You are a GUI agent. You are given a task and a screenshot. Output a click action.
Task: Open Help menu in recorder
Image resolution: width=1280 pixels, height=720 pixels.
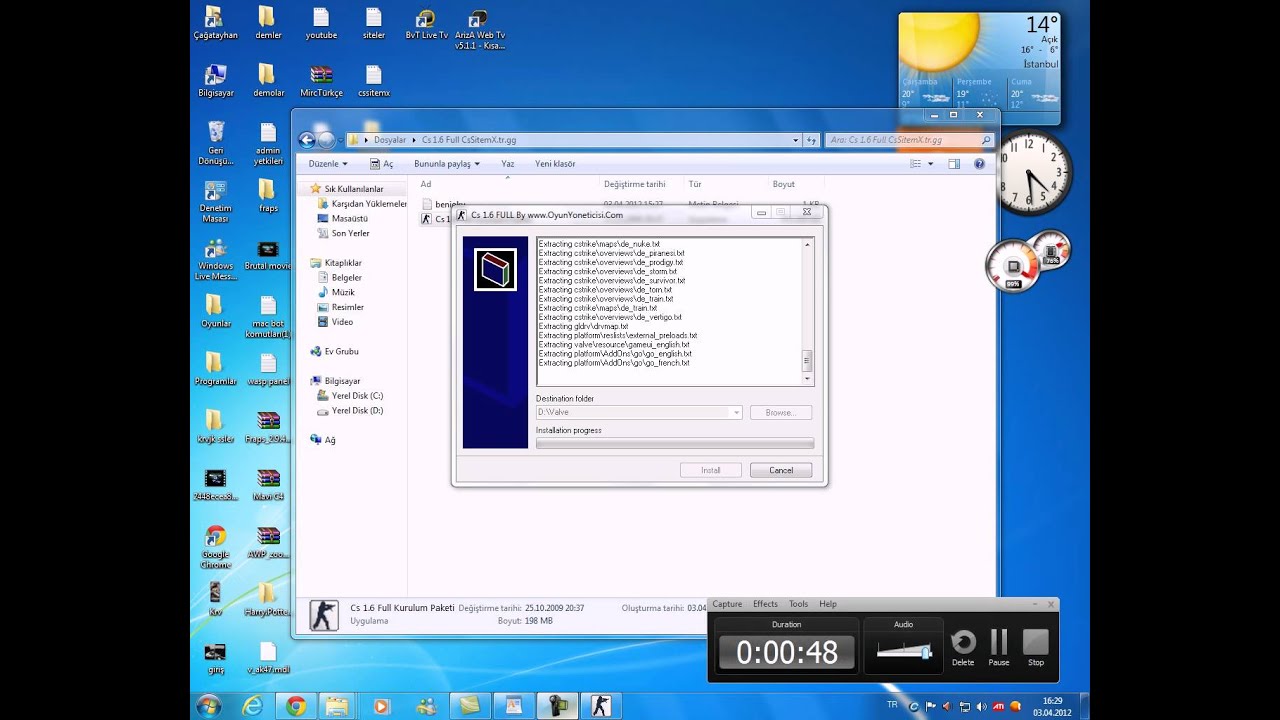pyautogui.click(x=828, y=604)
